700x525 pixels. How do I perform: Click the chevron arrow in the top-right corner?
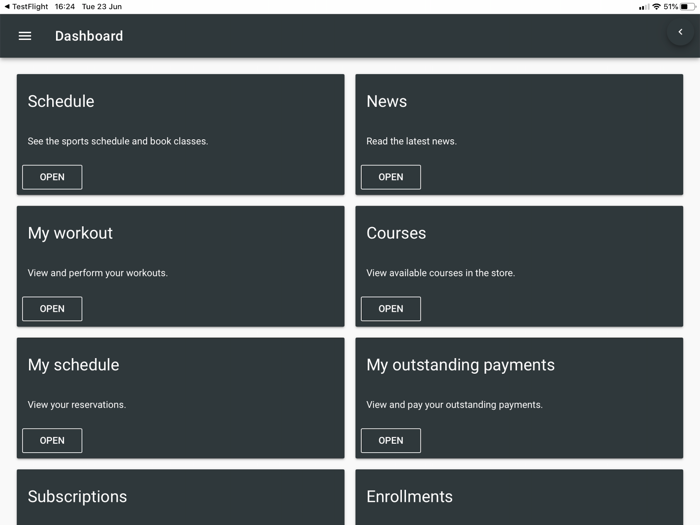click(x=680, y=32)
